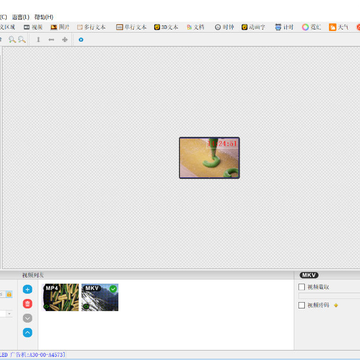The width and height of the screenshot is (360, 360).
Task: Enable the checkbox beside the yellow diamond
Action: [302, 305]
